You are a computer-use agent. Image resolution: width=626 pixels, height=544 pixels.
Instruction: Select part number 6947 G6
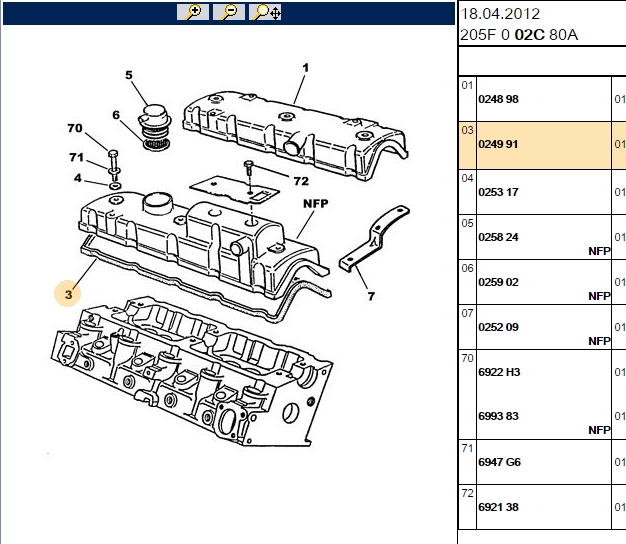click(x=499, y=462)
